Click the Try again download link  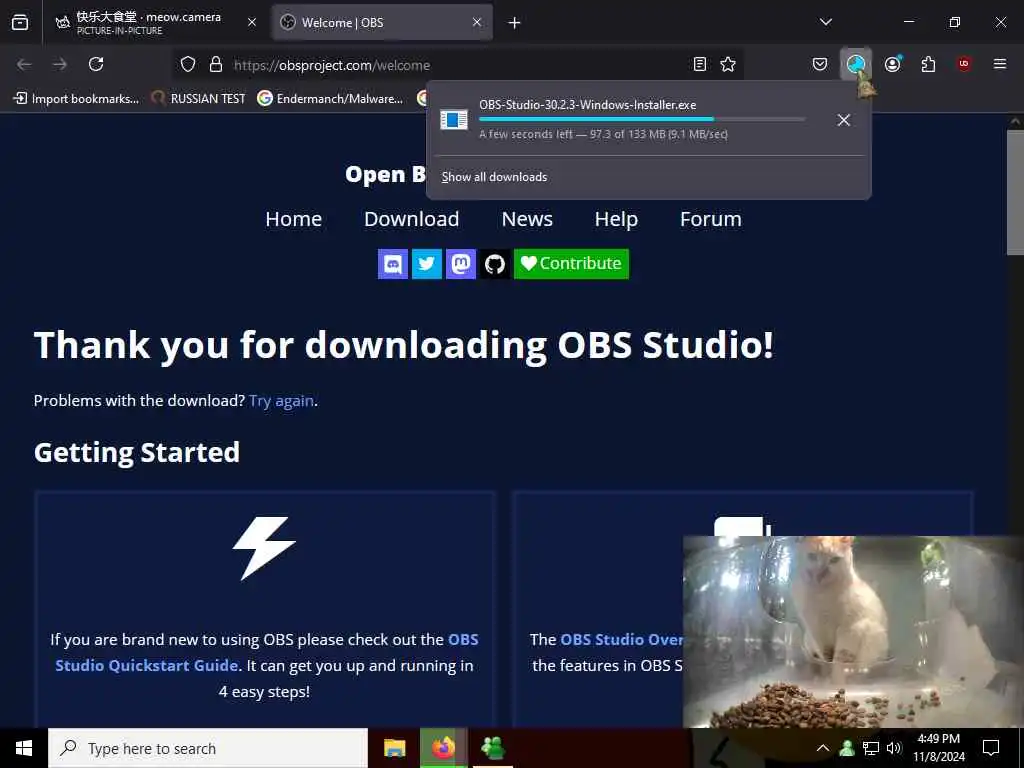pyautogui.click(x=281, y=400)
